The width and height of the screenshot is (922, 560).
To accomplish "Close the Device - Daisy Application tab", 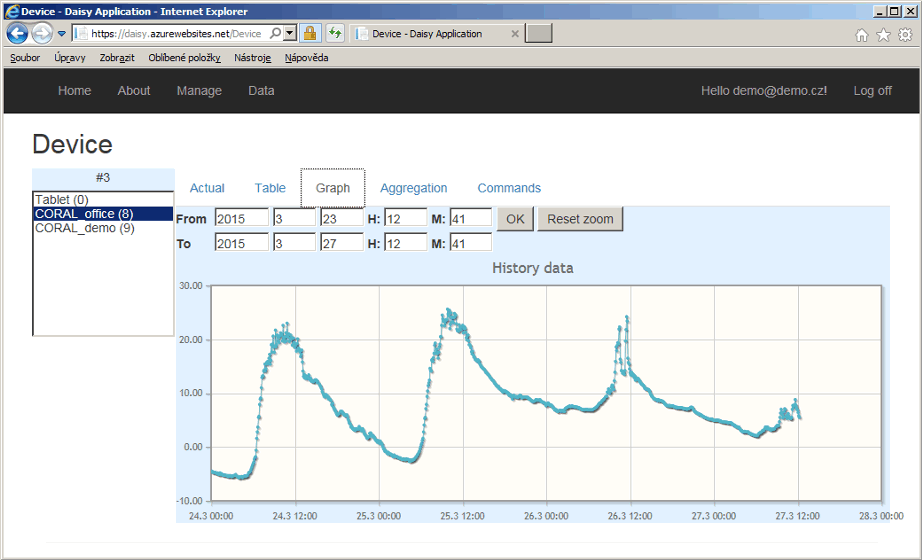I will click(515, 34).
